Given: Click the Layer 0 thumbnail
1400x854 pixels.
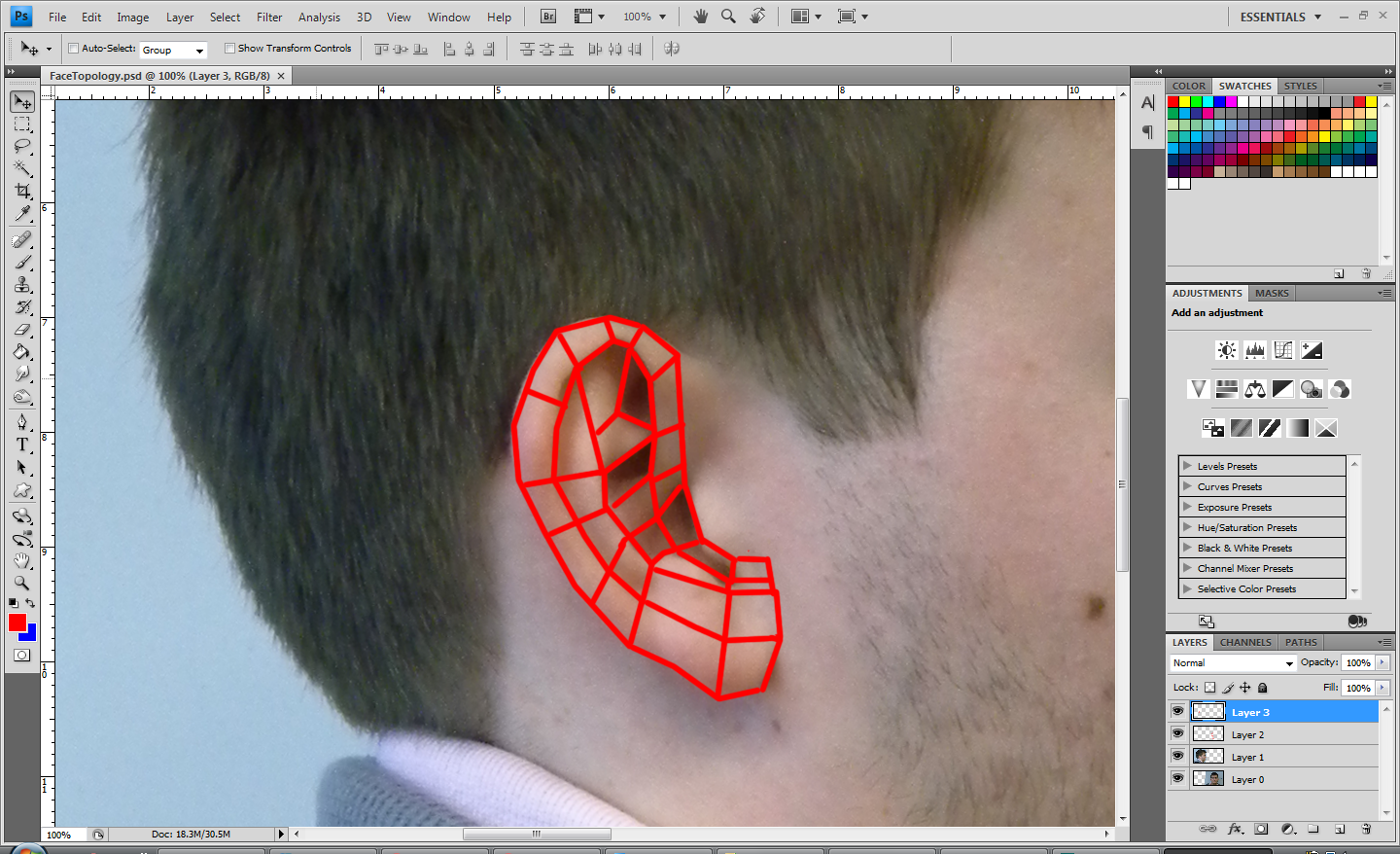Looking at the screenshot, I should (x=1207, y=777).
